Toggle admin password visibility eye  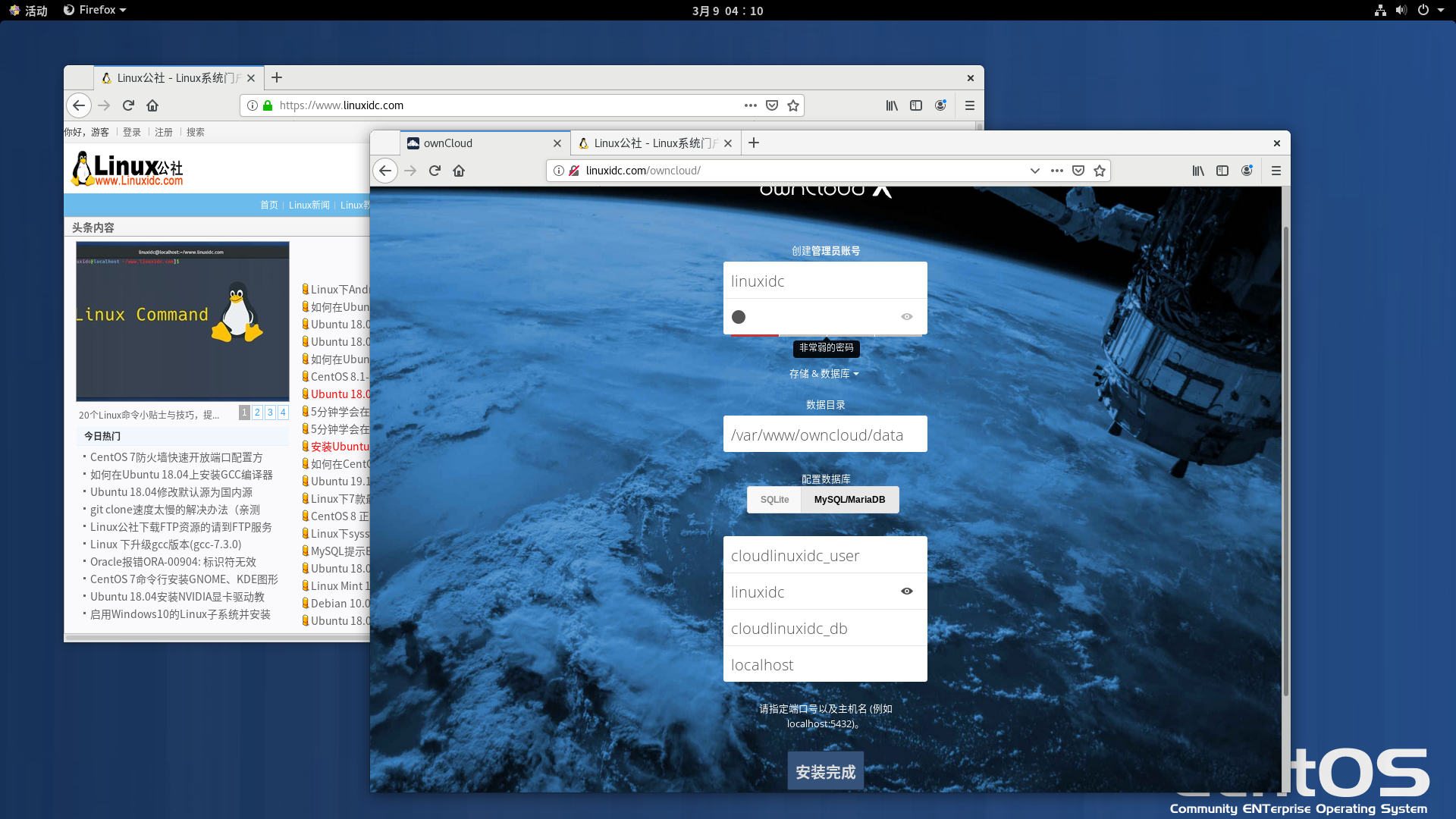coord(907,316)
